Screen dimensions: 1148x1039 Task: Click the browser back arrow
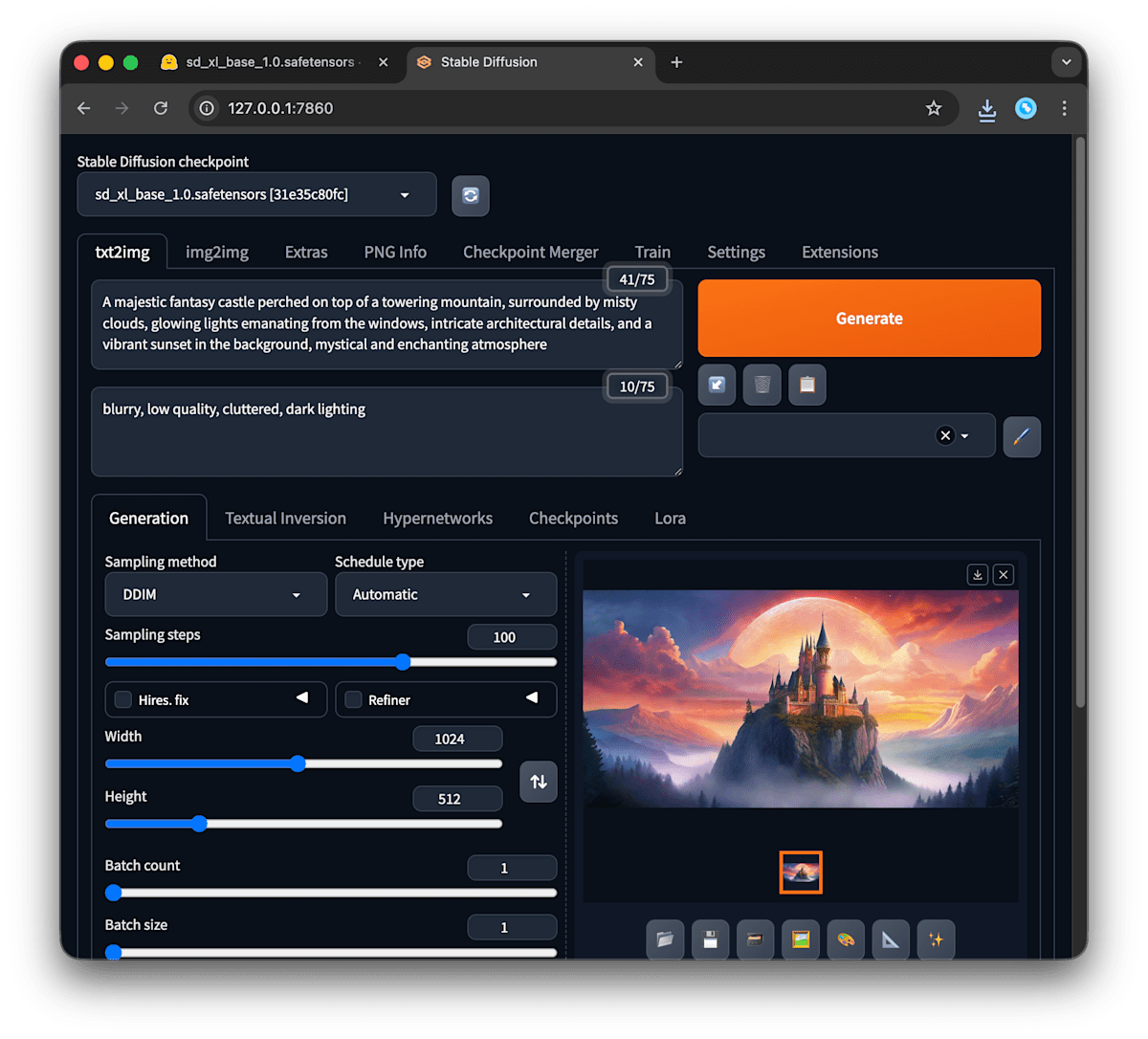point(84,108)
